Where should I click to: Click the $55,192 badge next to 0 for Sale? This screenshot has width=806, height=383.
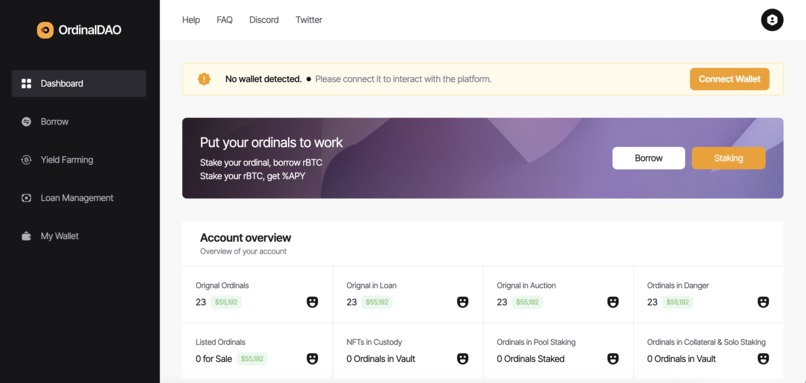point(252,359)
